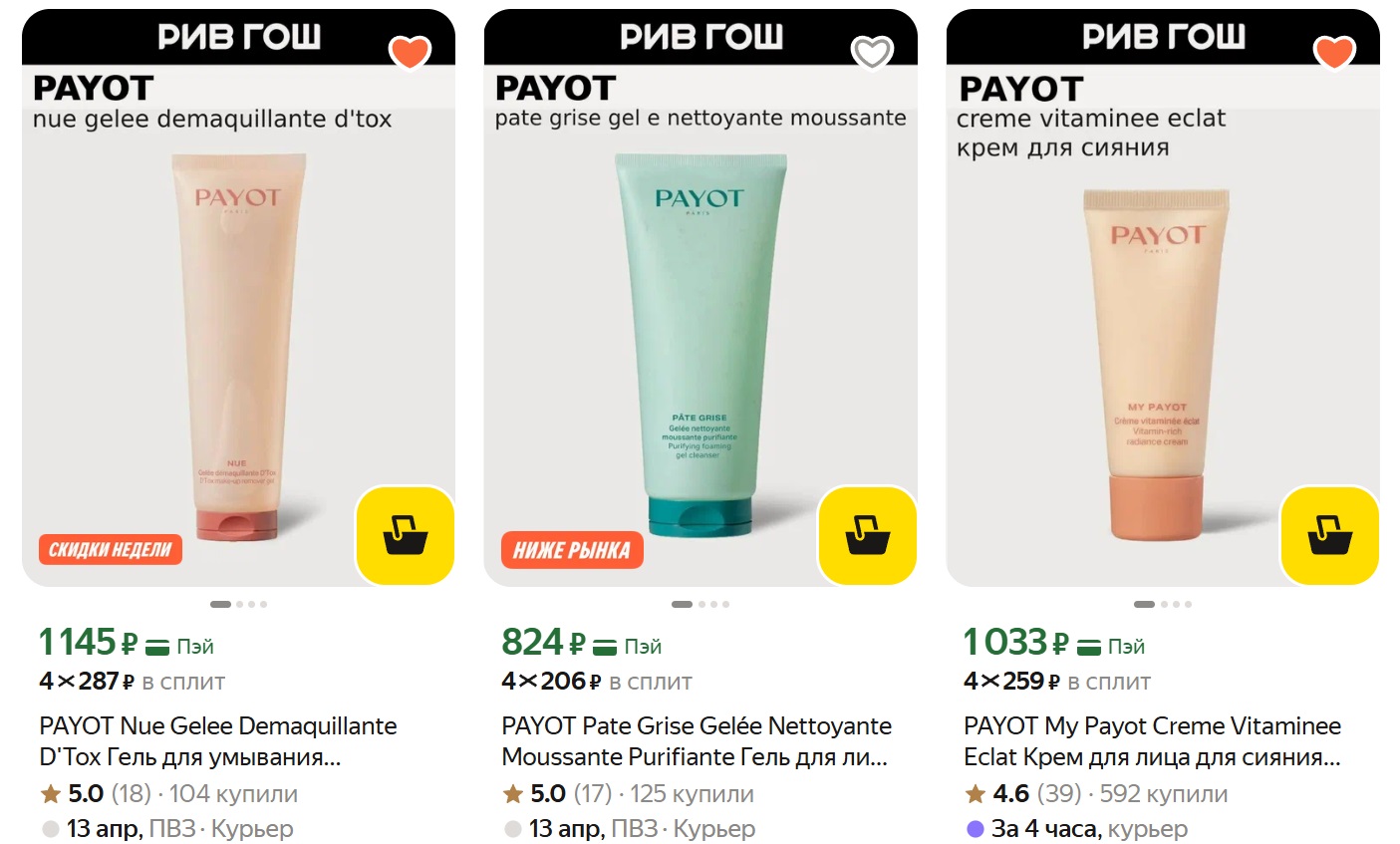Add Creme Vitaminee Eclat to cart
The width and height of the screenshot is (1400, 844).
(x=1329, y=536)
